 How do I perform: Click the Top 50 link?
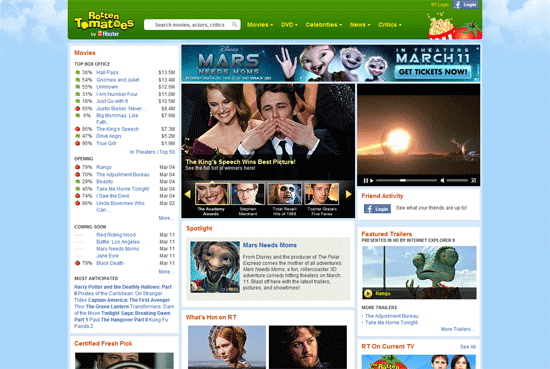167,152
